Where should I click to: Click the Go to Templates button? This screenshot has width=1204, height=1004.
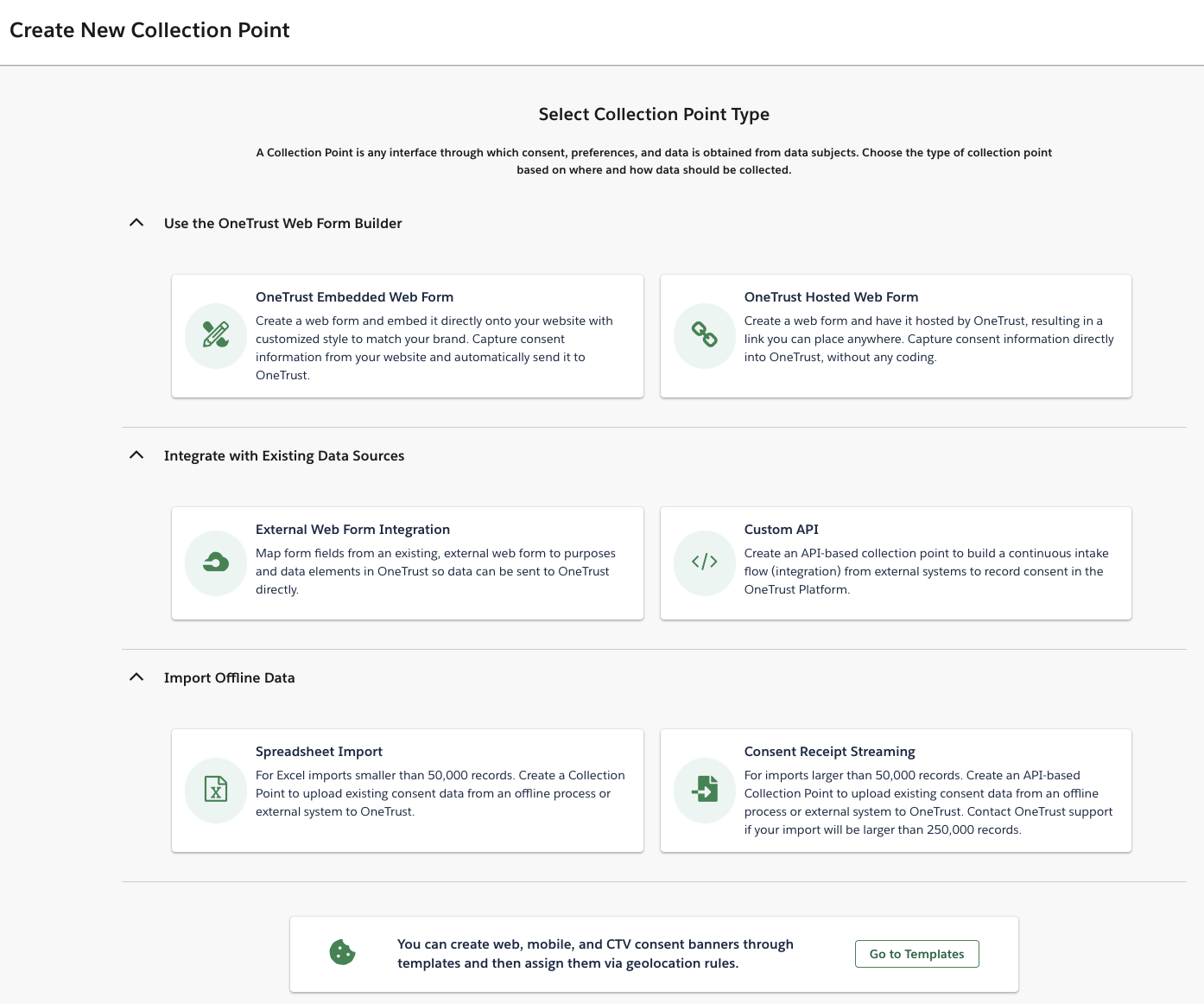916,953
